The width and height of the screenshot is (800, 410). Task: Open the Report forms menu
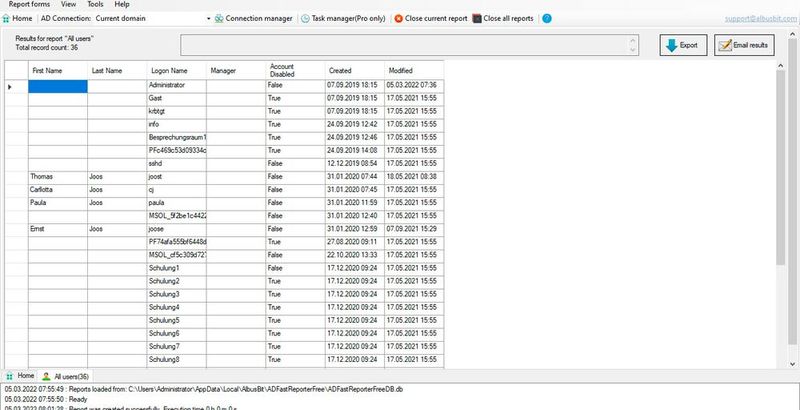pyautogui.click(x=30, y=4)
